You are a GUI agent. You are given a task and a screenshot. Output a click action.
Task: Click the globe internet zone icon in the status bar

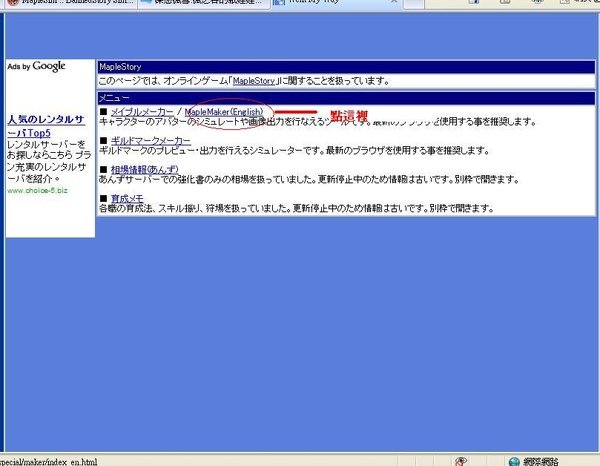pyautogui.click(x=514, y=462)
